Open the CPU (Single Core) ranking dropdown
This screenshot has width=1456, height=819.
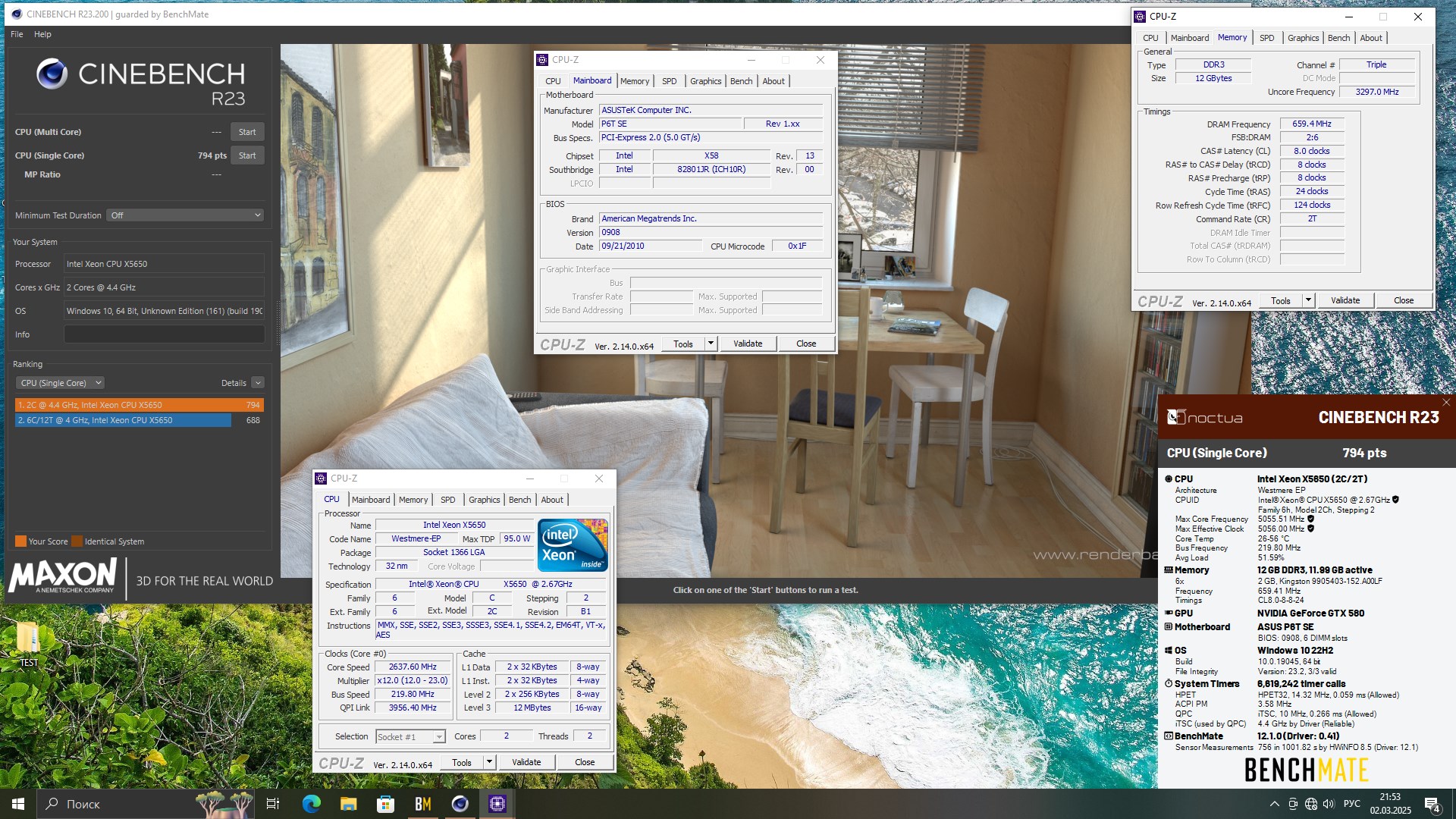click(x=61, y=383)
